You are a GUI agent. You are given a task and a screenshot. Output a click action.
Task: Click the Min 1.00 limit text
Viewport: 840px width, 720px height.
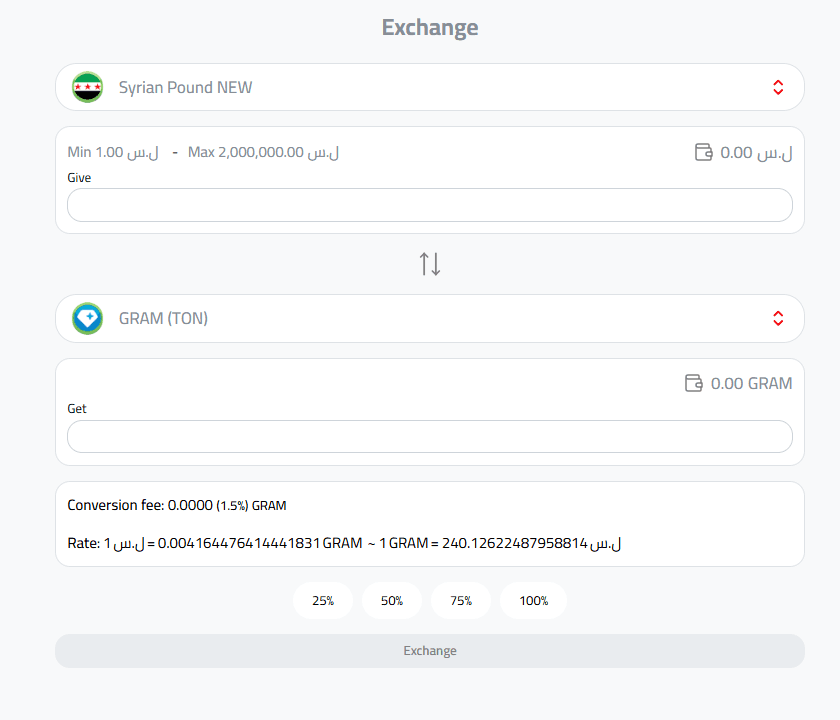point(113,153)
